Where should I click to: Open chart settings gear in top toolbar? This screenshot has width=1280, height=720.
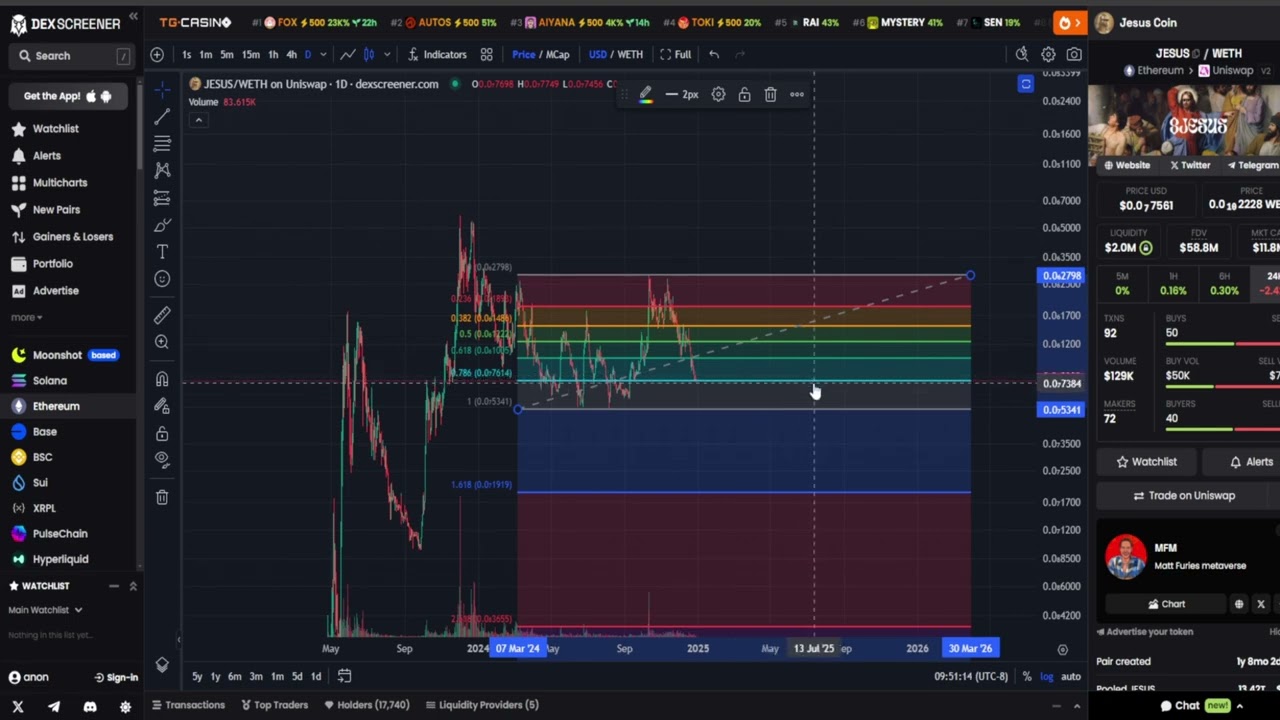coord(1048,54)
